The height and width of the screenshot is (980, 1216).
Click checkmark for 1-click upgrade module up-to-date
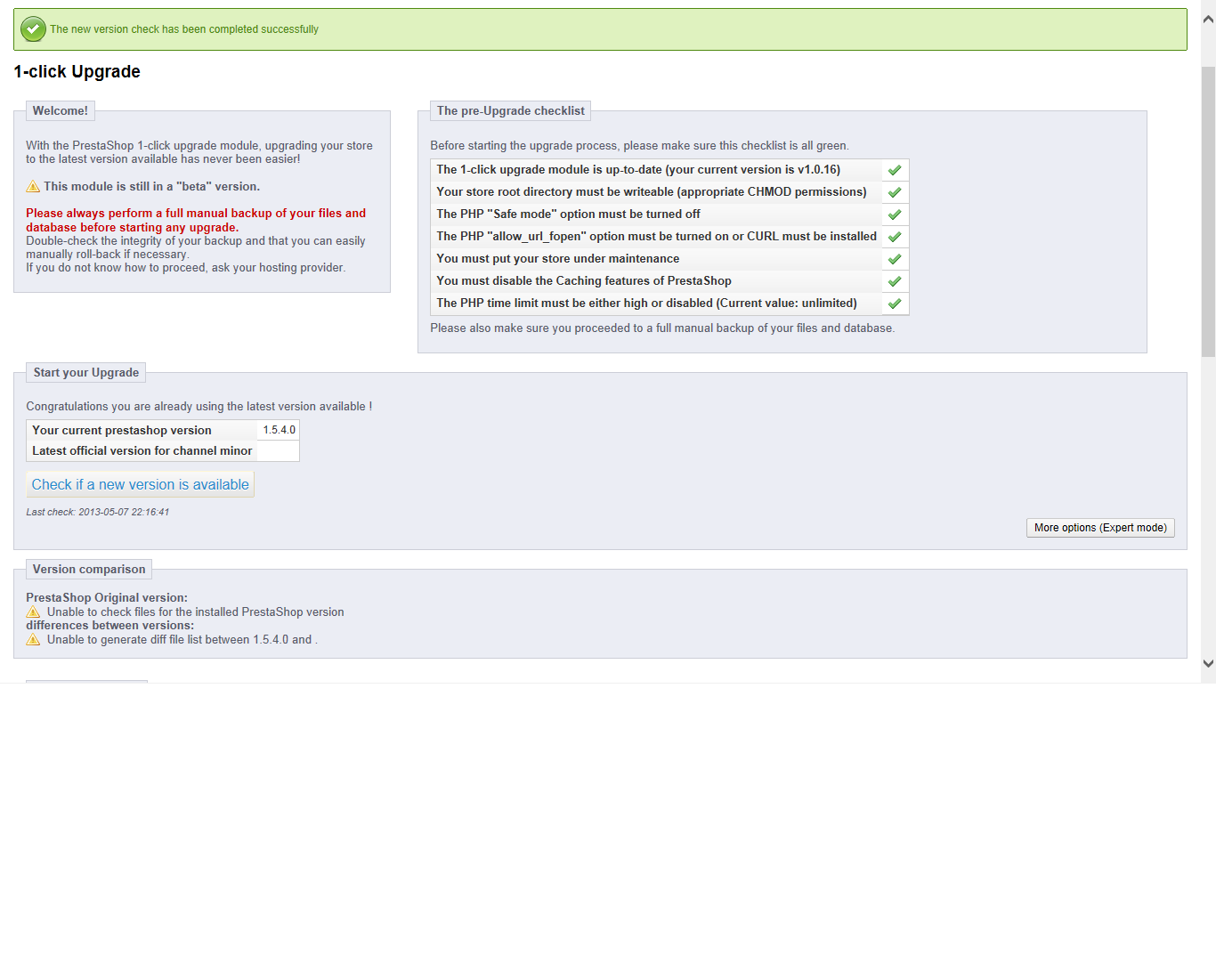pos(895,170)
